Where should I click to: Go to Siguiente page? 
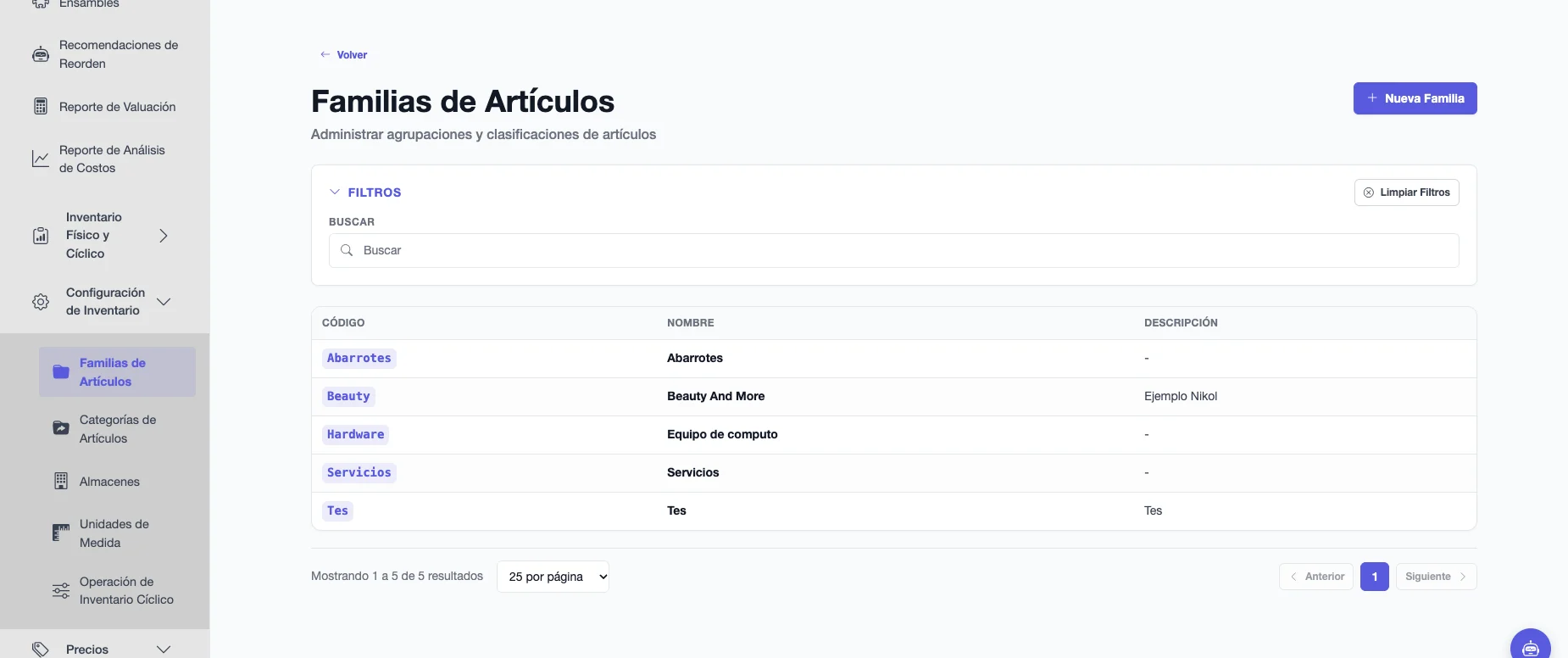pyautogui.click(x=1436, y=577)
